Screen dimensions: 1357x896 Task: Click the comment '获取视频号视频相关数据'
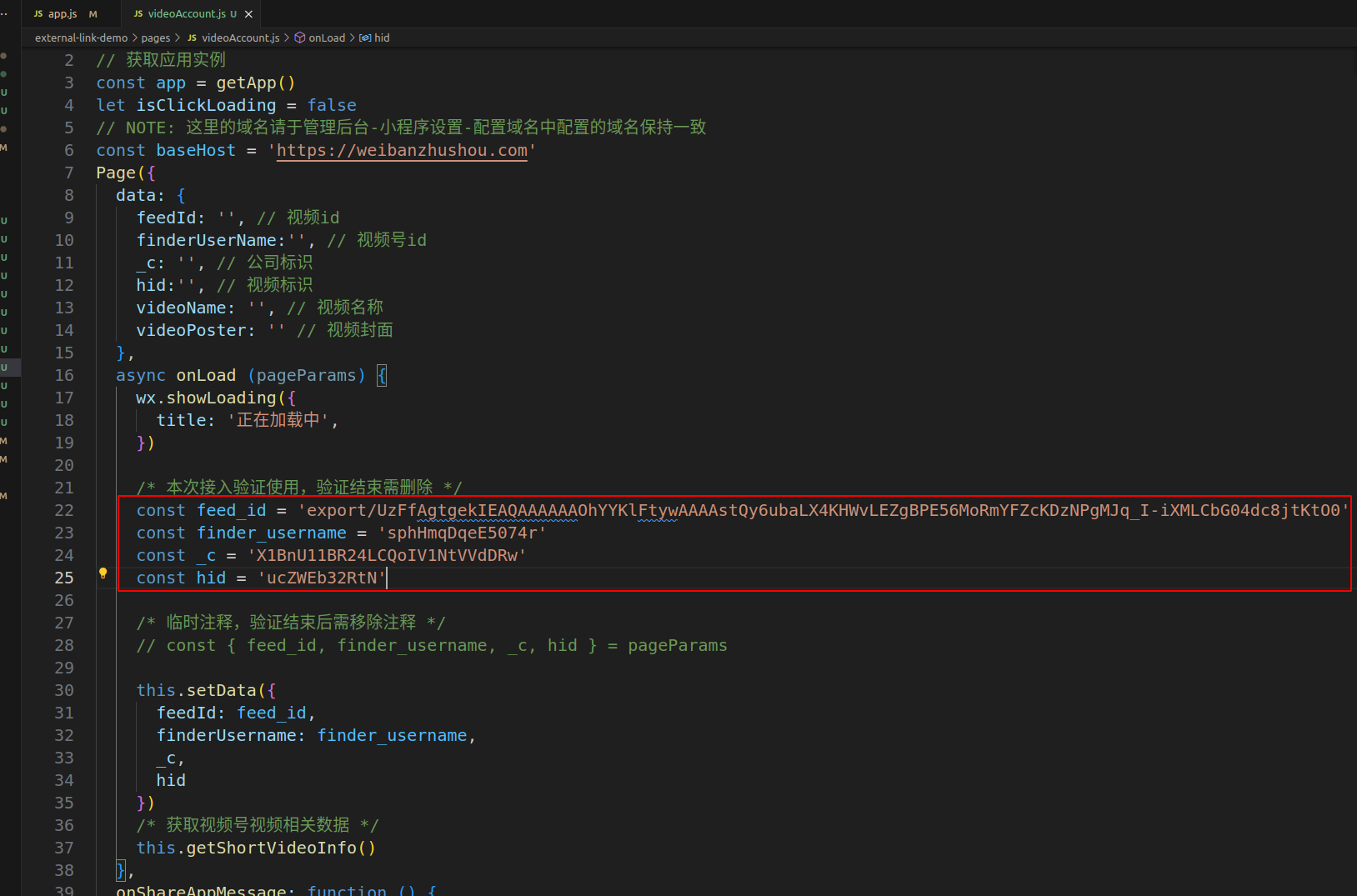pyautogui.click(x=258, y=825)
